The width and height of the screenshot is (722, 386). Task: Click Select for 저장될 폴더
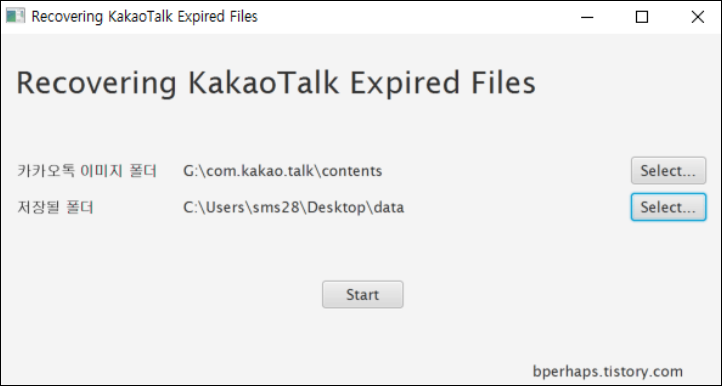pos(668,207)
